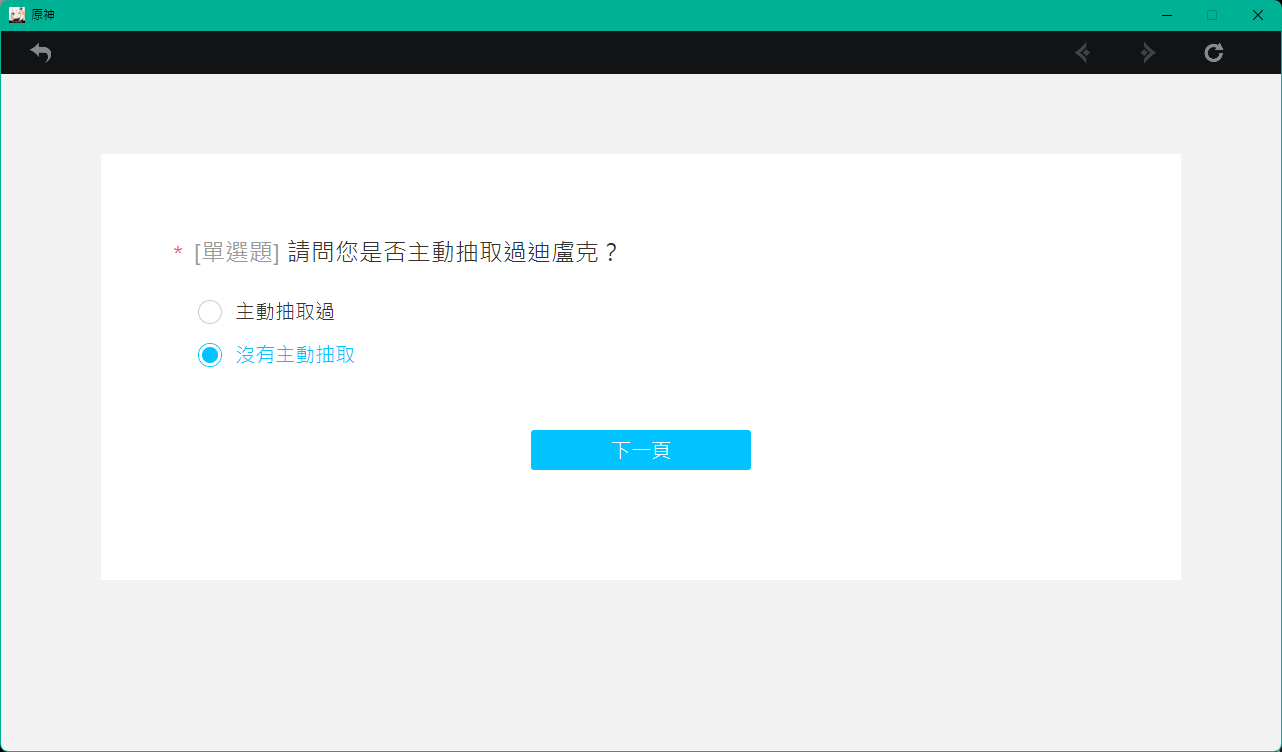
Task: Click the disabled maximize window button
Action: pyautogui.click(x=1212, y=15)
